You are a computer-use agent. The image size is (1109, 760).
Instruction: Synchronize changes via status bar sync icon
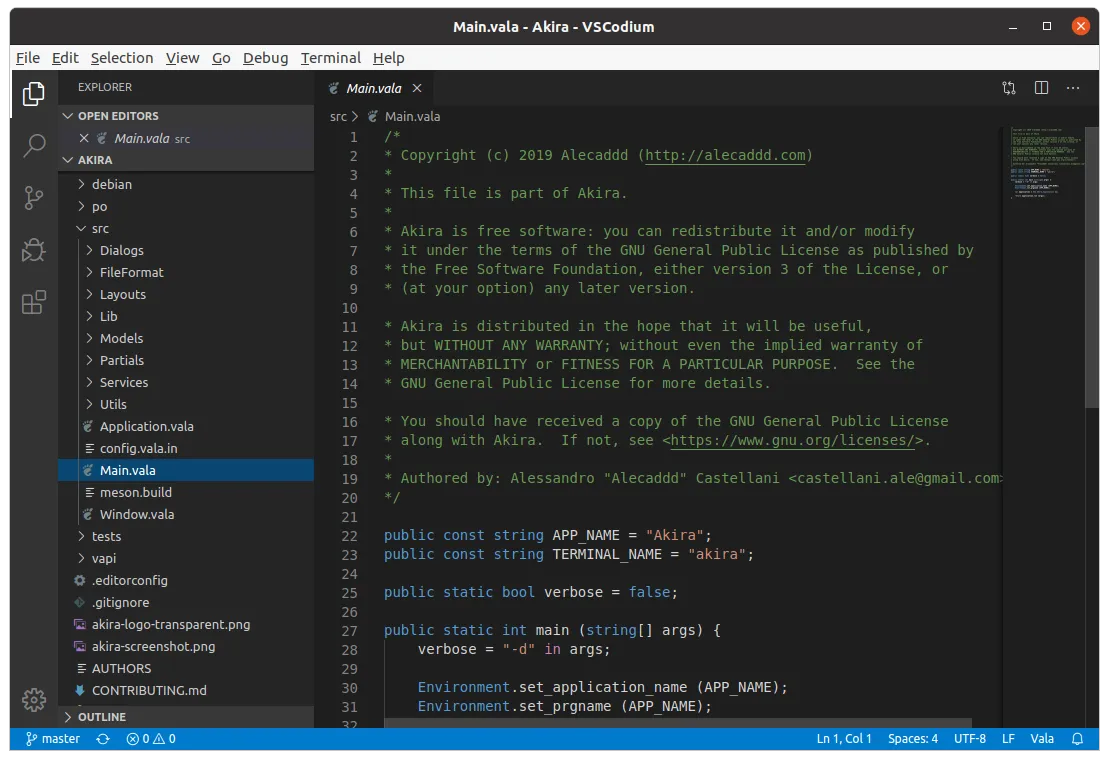103,739
